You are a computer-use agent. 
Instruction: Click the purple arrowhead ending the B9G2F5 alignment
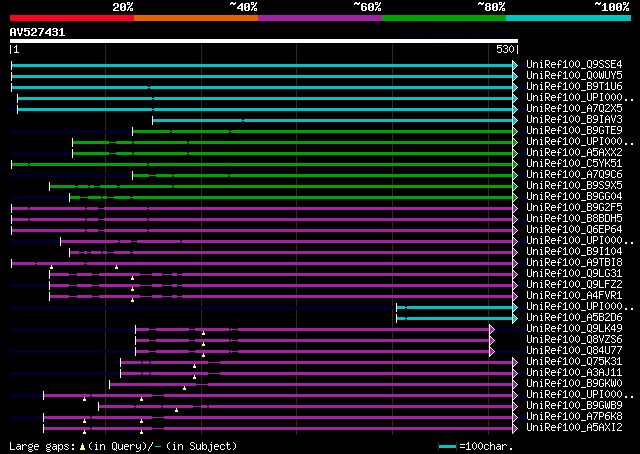[515, 209]
